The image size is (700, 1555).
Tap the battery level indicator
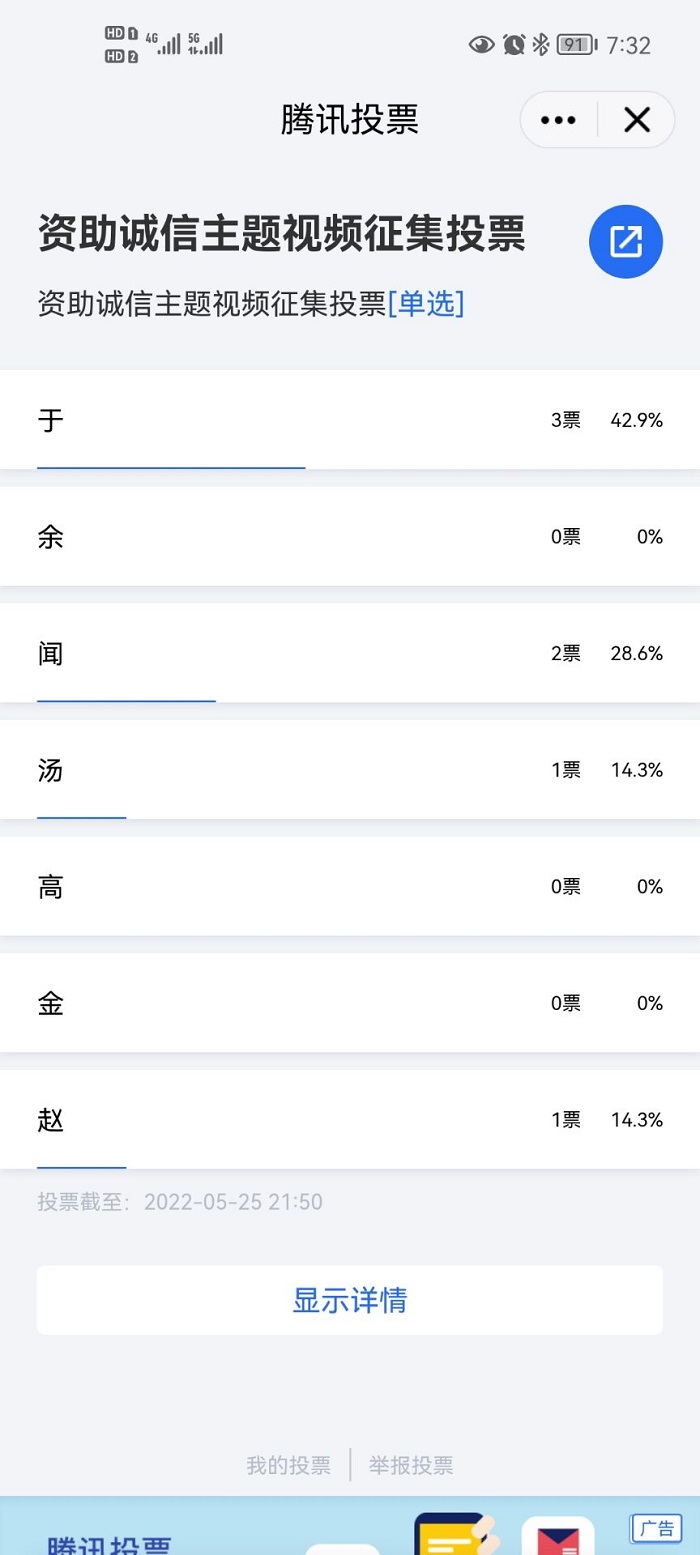(575, 44)
